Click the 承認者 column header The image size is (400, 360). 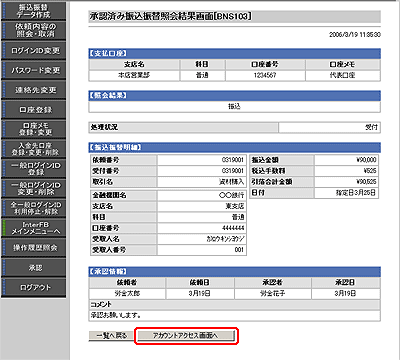pos(273,283)
